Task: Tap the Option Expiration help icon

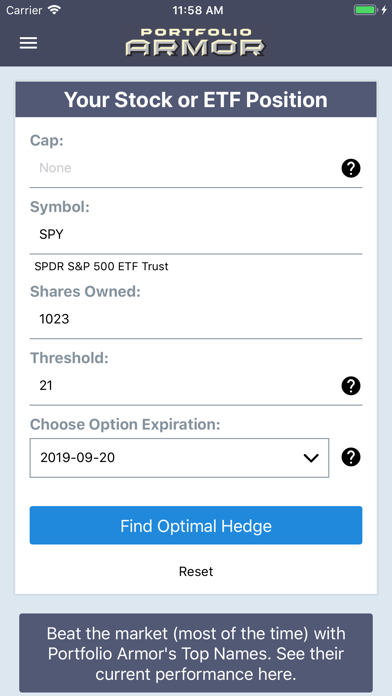Action: click(x=351, y=457)
